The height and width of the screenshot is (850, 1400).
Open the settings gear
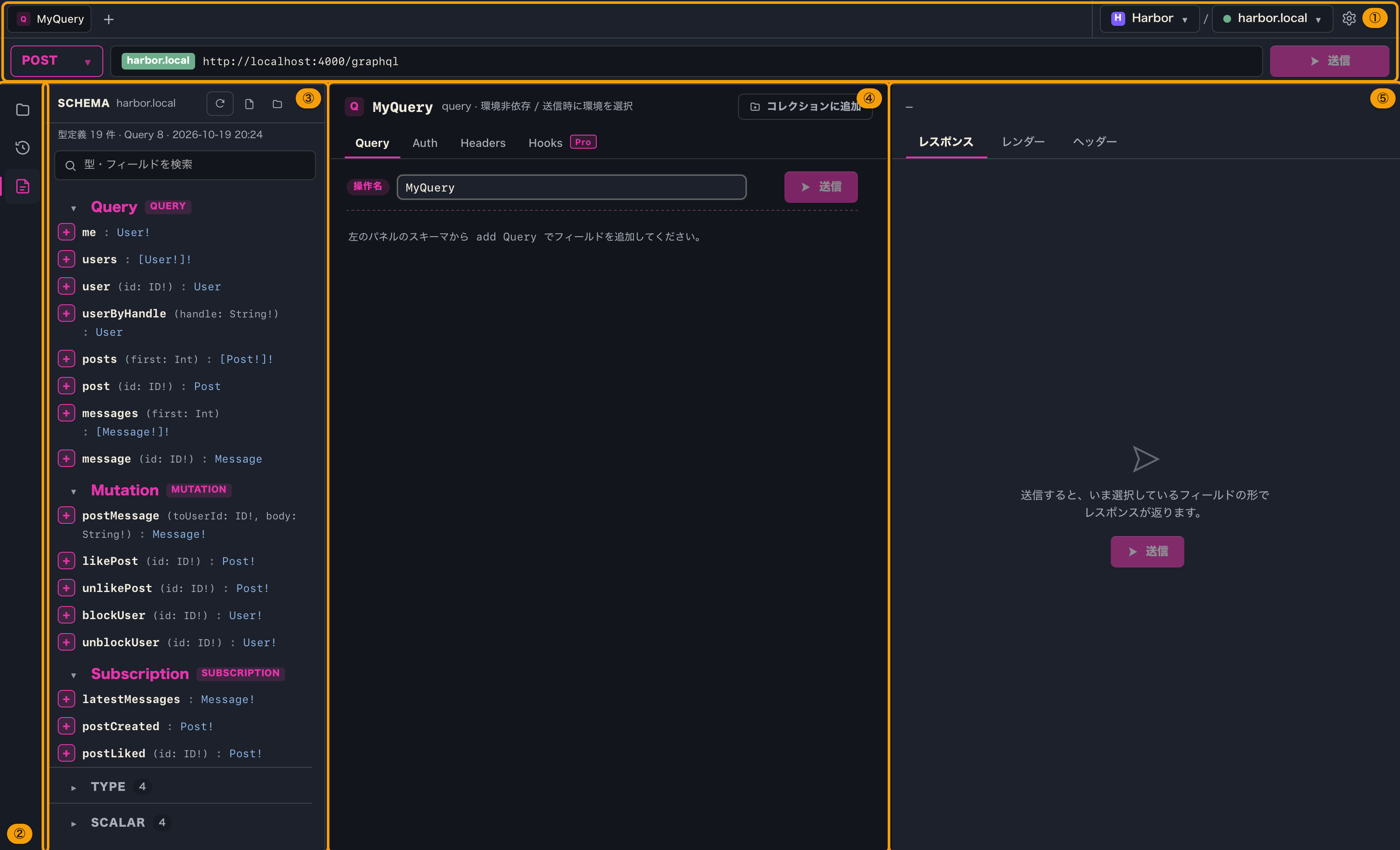click(1349, 19)
